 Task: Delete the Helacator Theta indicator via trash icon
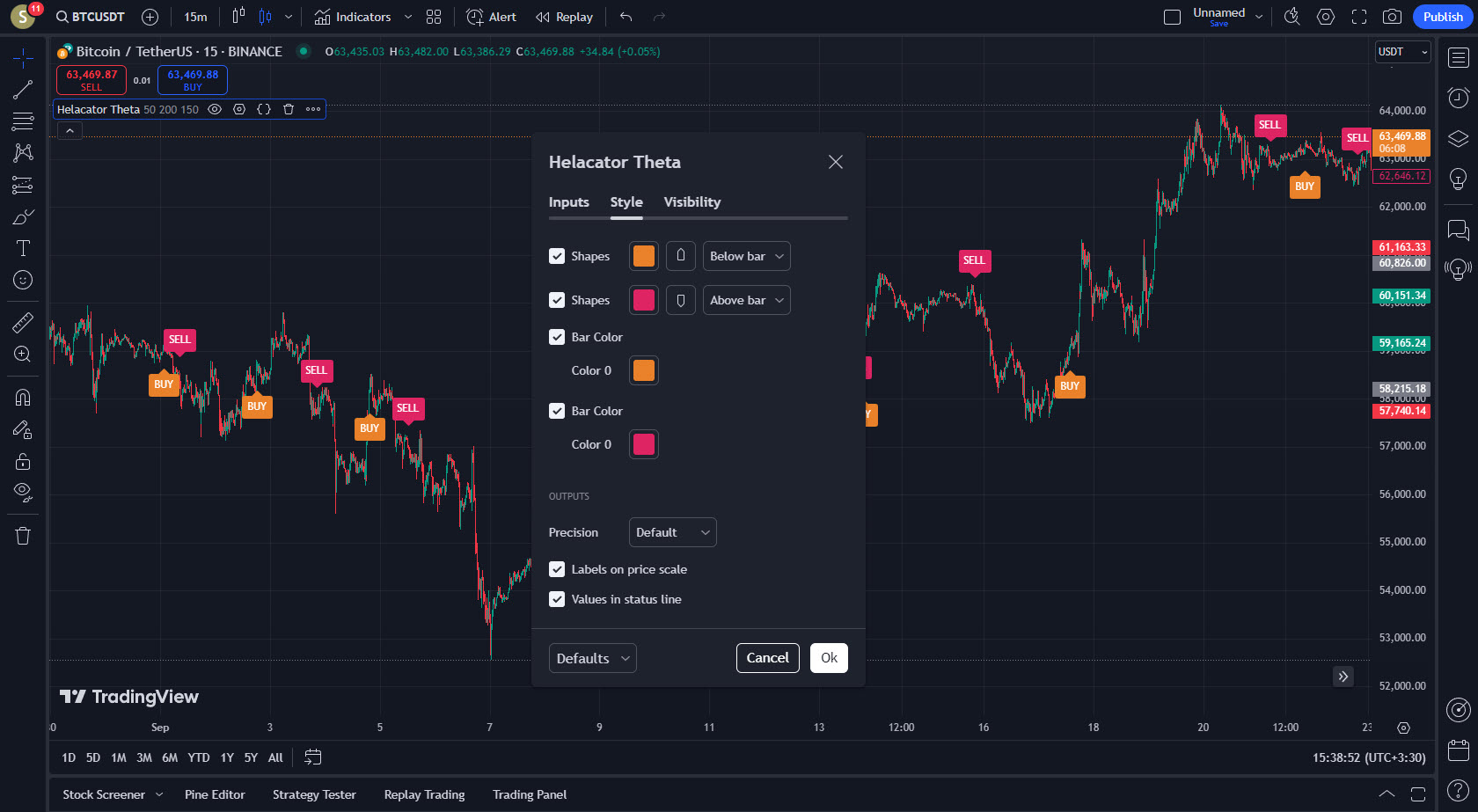click(x=289, y=109)
